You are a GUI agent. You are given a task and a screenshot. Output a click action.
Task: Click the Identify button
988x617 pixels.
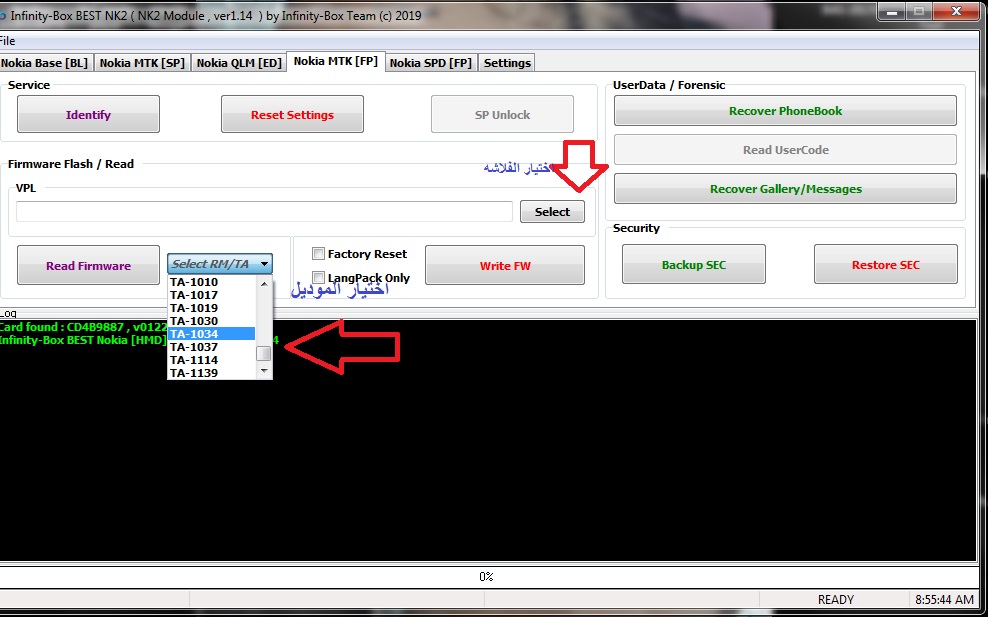pos(88,115)
